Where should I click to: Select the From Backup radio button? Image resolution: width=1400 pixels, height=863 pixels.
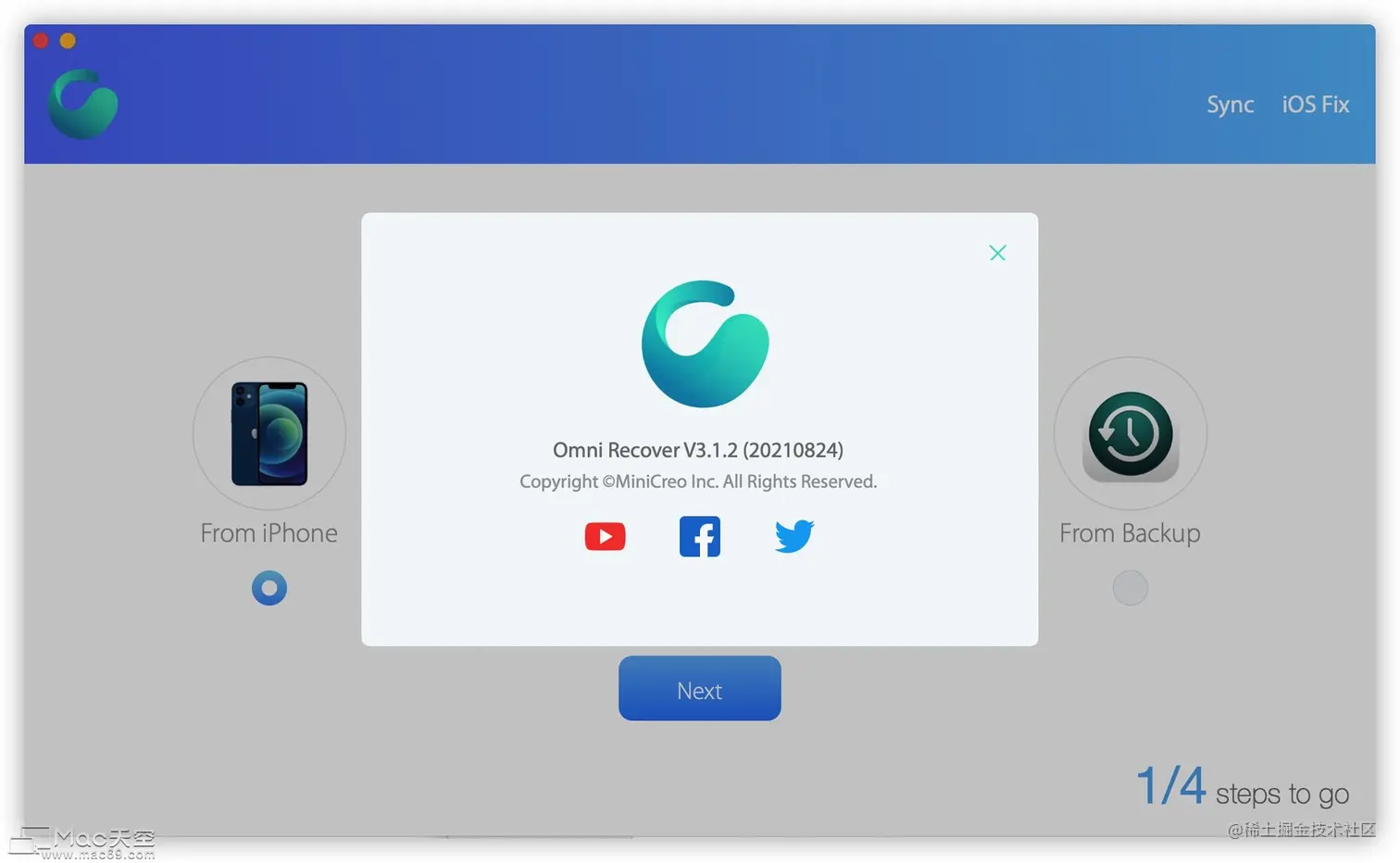1130,588
